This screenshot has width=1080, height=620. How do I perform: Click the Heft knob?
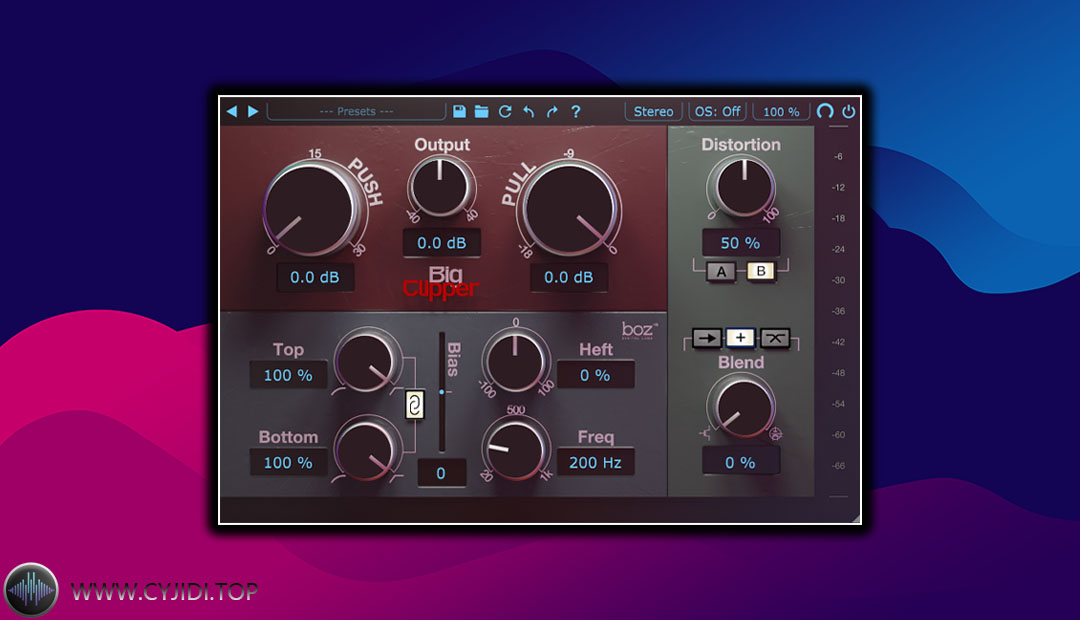pos(515,361)
